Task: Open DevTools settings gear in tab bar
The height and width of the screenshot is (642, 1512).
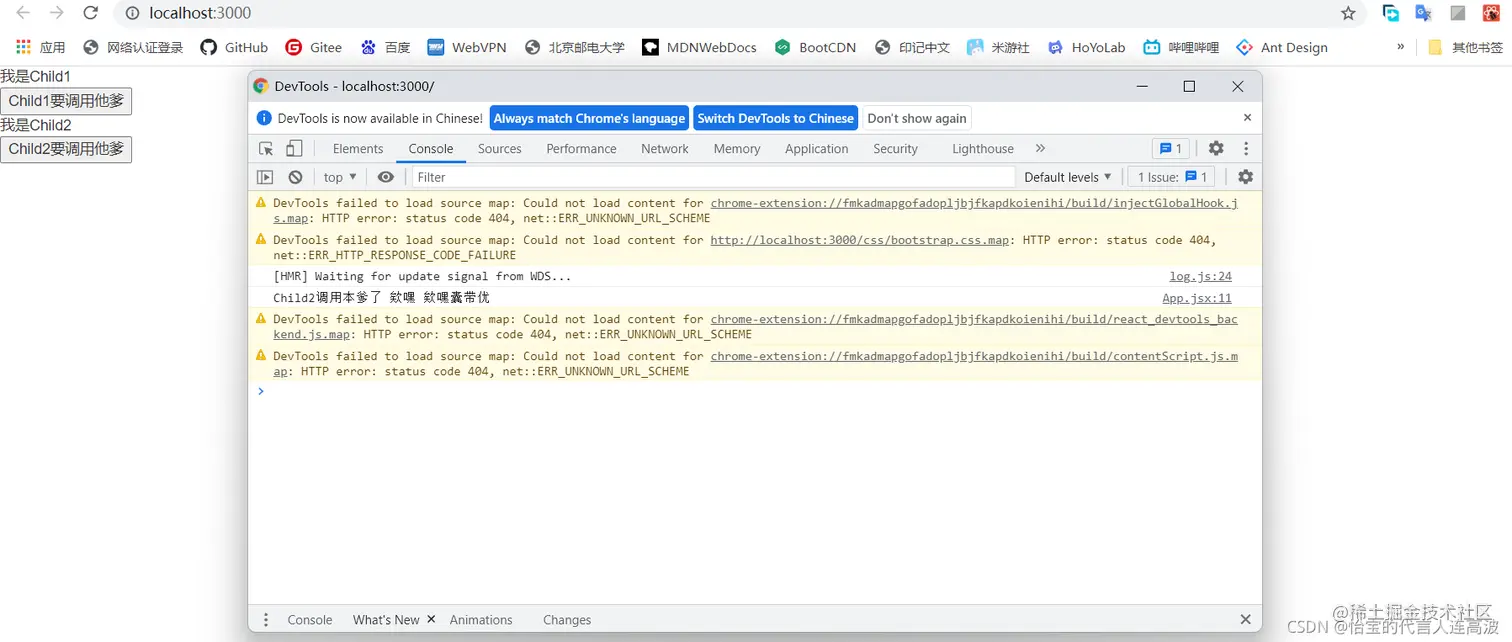Action: (1216, 148)
